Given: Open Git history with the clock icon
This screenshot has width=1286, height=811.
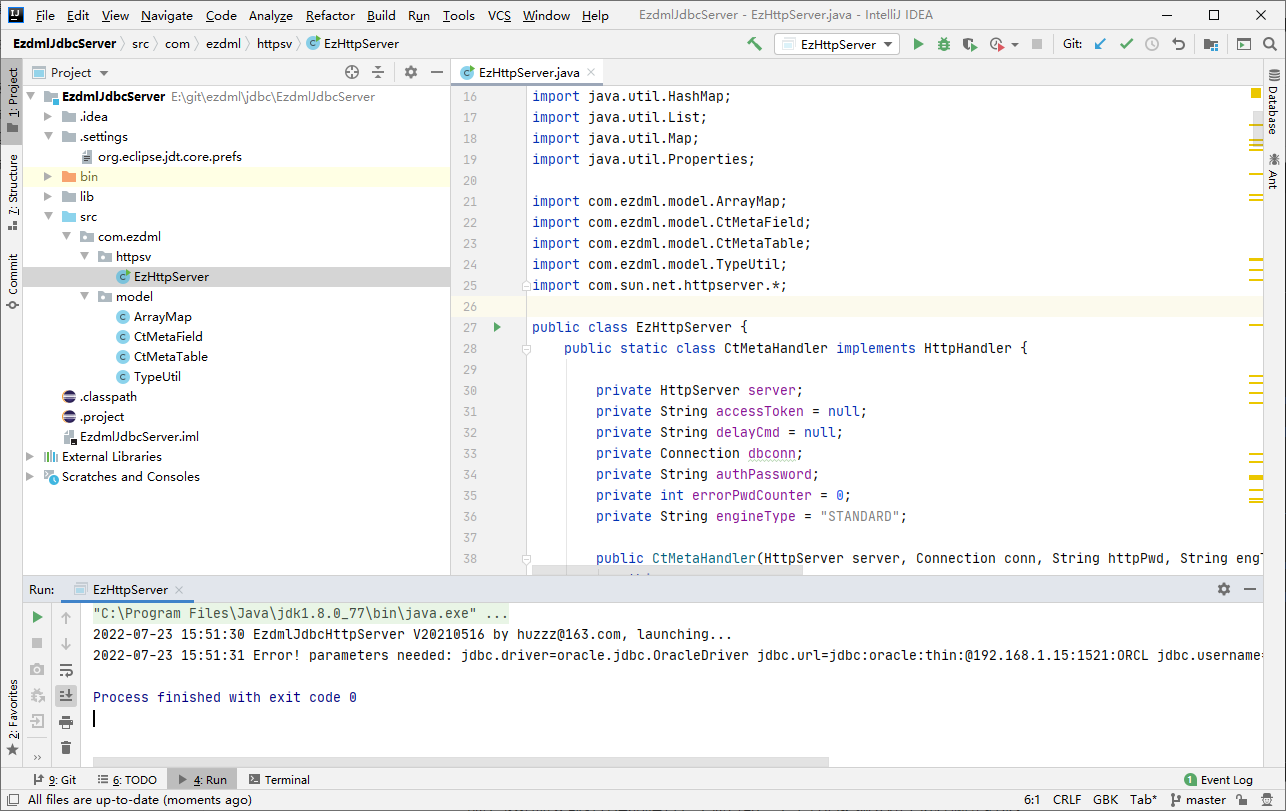Looking at the screenshot, I should pyautogui.click(x=1152, y=44).
